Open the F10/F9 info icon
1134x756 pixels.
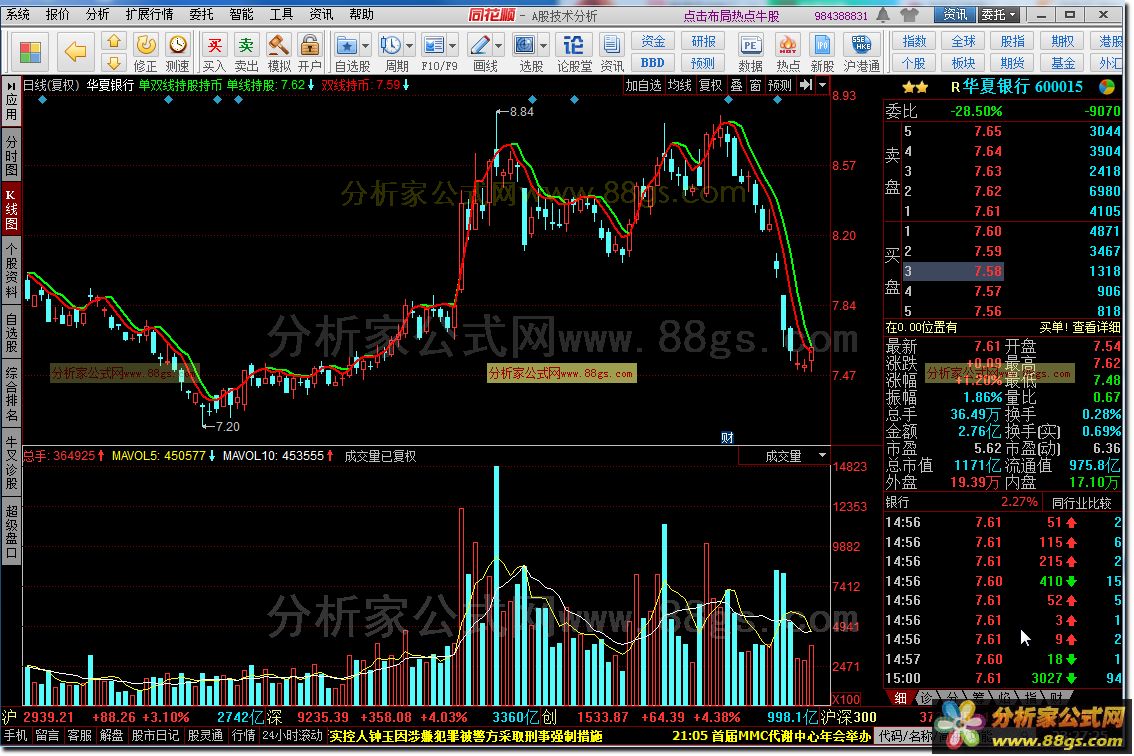coord(434,46)
